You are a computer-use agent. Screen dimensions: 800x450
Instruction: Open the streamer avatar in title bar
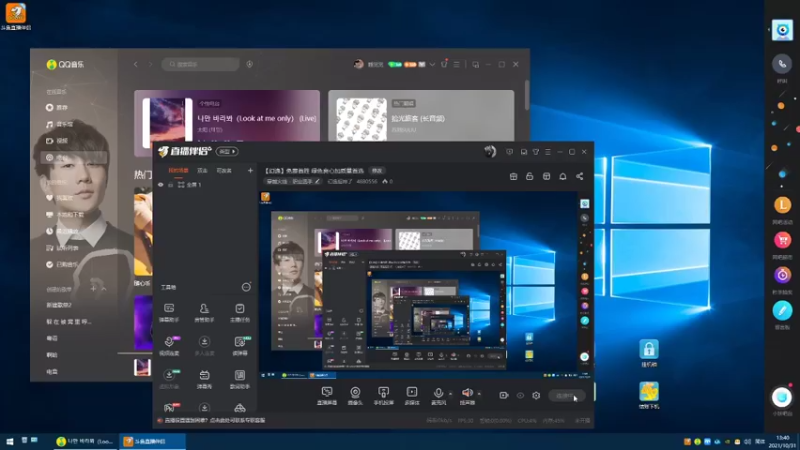click(490, 152)
